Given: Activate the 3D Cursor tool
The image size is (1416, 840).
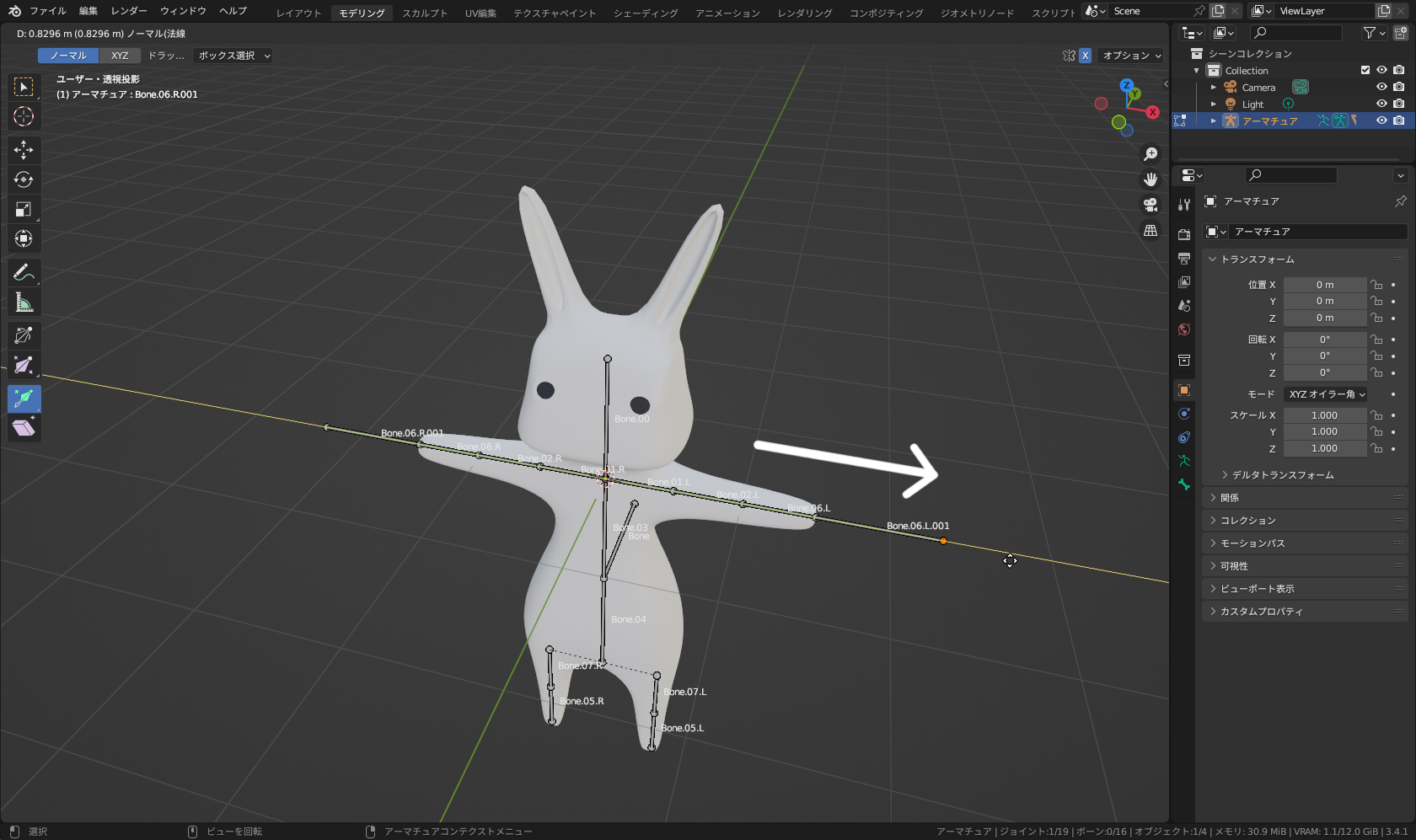Looking at the screenshot, I should click(24, 116).
